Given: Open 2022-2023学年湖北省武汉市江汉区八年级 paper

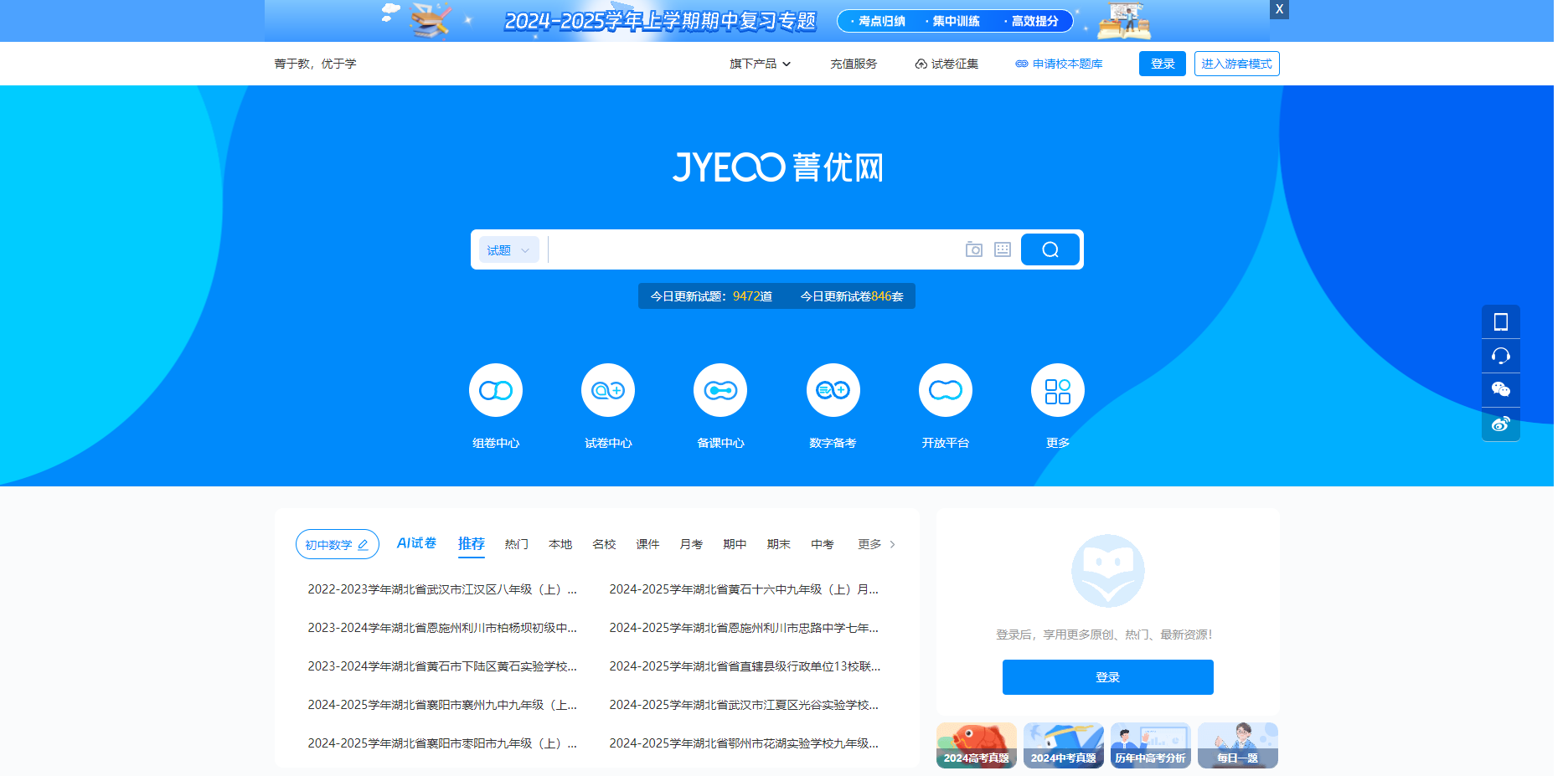Looking at the screenshot, I should coord(442,589).
